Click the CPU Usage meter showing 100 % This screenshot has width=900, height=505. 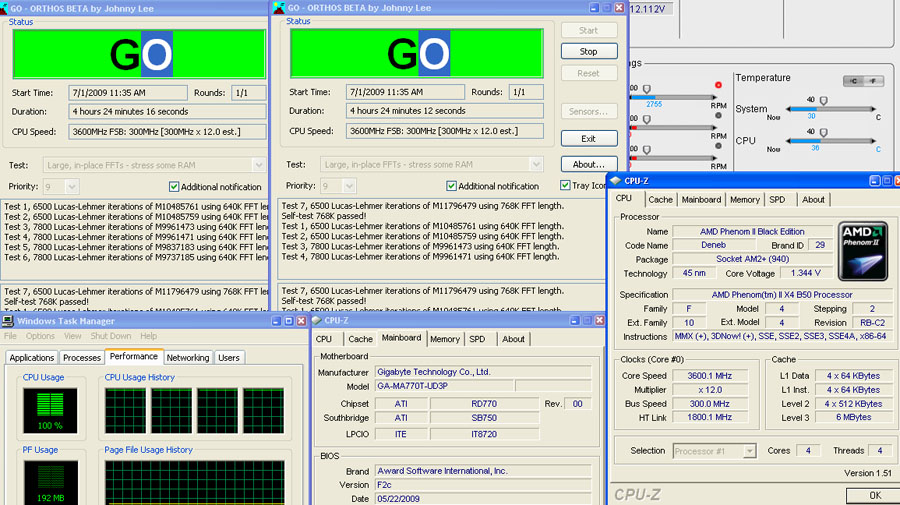click(50, 410)
